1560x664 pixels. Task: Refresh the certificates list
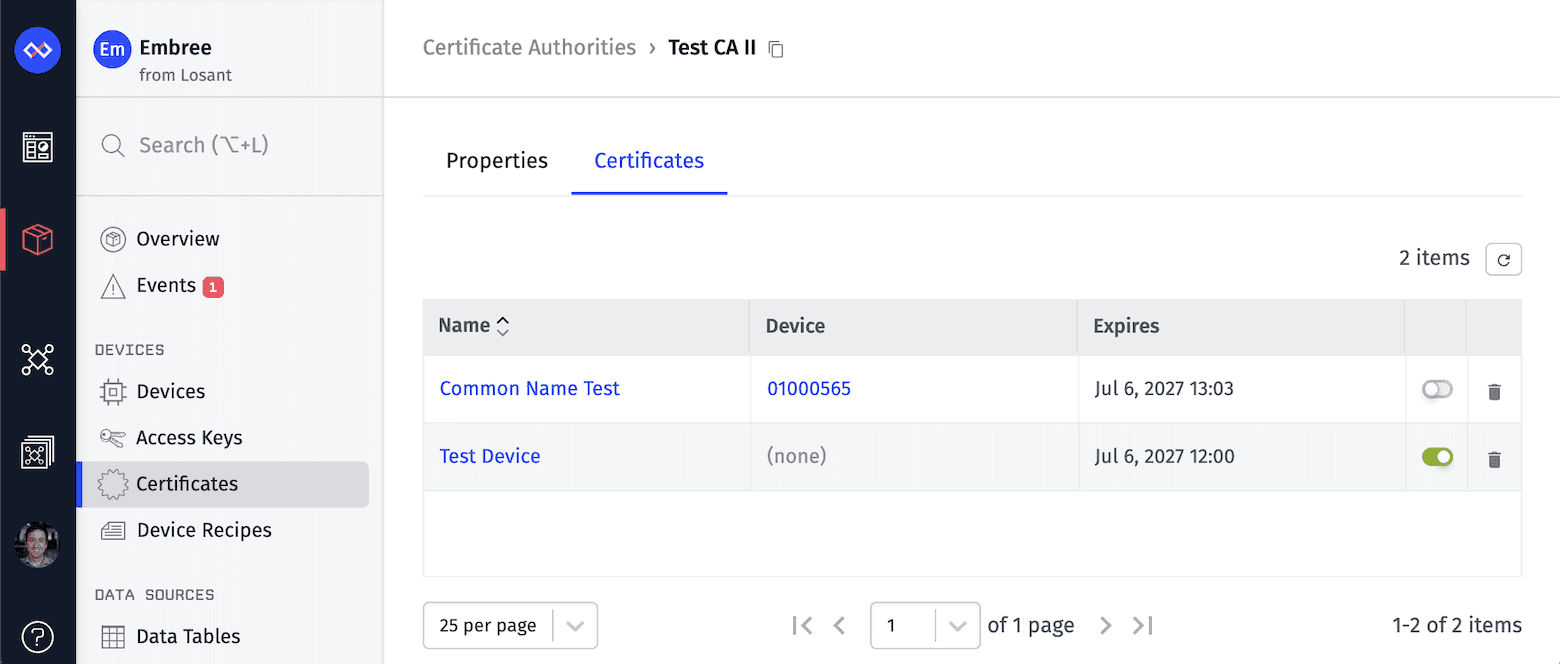(1503, 259)
